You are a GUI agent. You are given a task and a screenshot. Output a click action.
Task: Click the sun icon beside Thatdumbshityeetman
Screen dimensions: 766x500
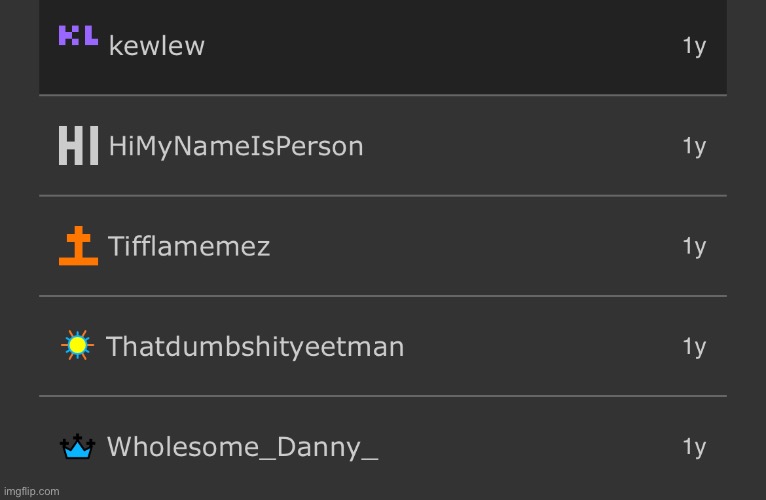point(77,345)
